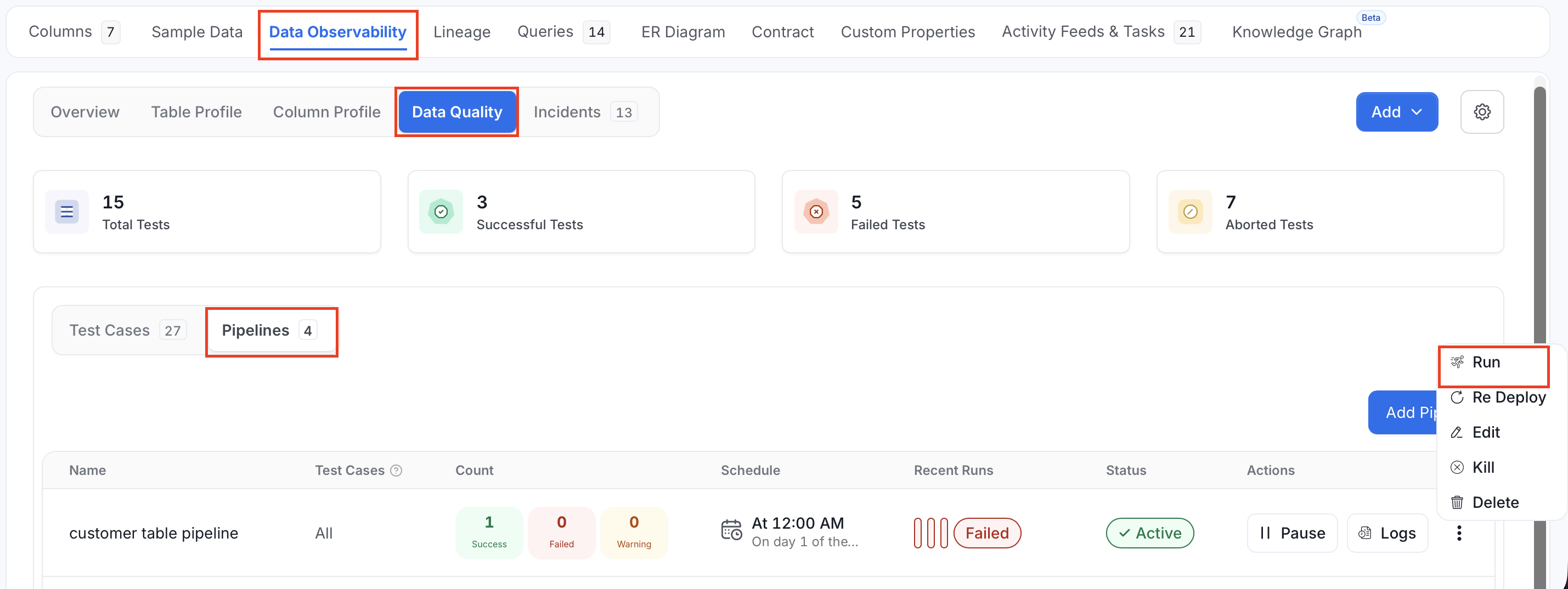Click the recent runs failed bars
This screenshot has height=589, width=1568.
(930, 533)
